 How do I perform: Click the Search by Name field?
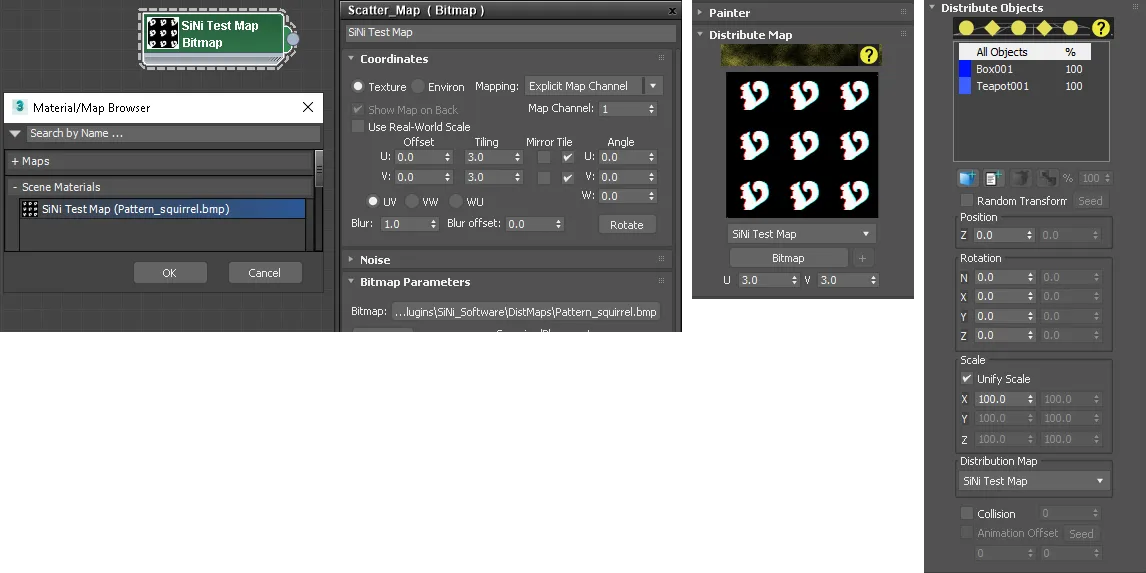coord(173,133)
